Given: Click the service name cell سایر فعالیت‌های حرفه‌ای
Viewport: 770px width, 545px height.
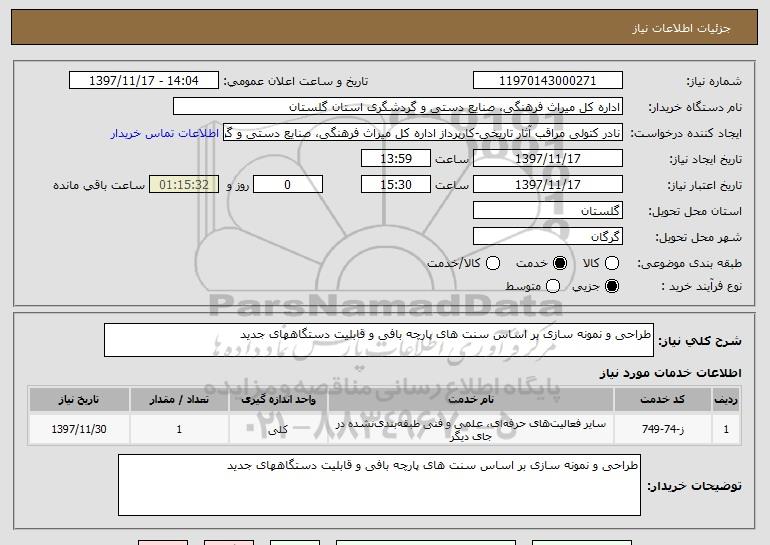Looking at the screenshot, I should 470,429.
